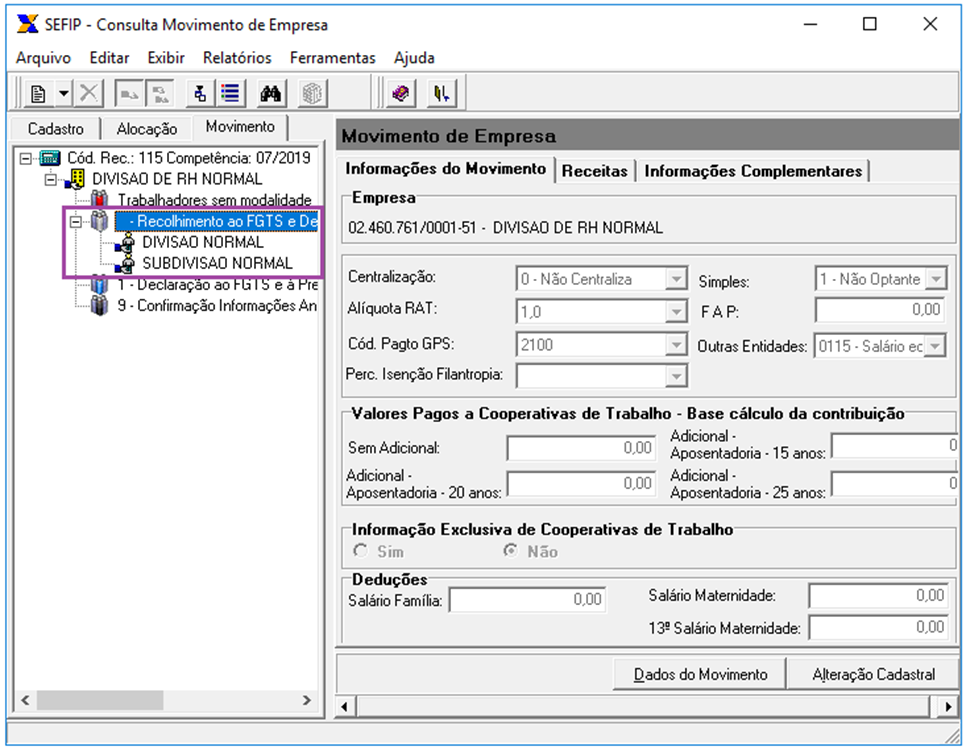This screenshot has width=966, height=751.
Task: Click the Salário Família input field
Action: pos(528,599)
